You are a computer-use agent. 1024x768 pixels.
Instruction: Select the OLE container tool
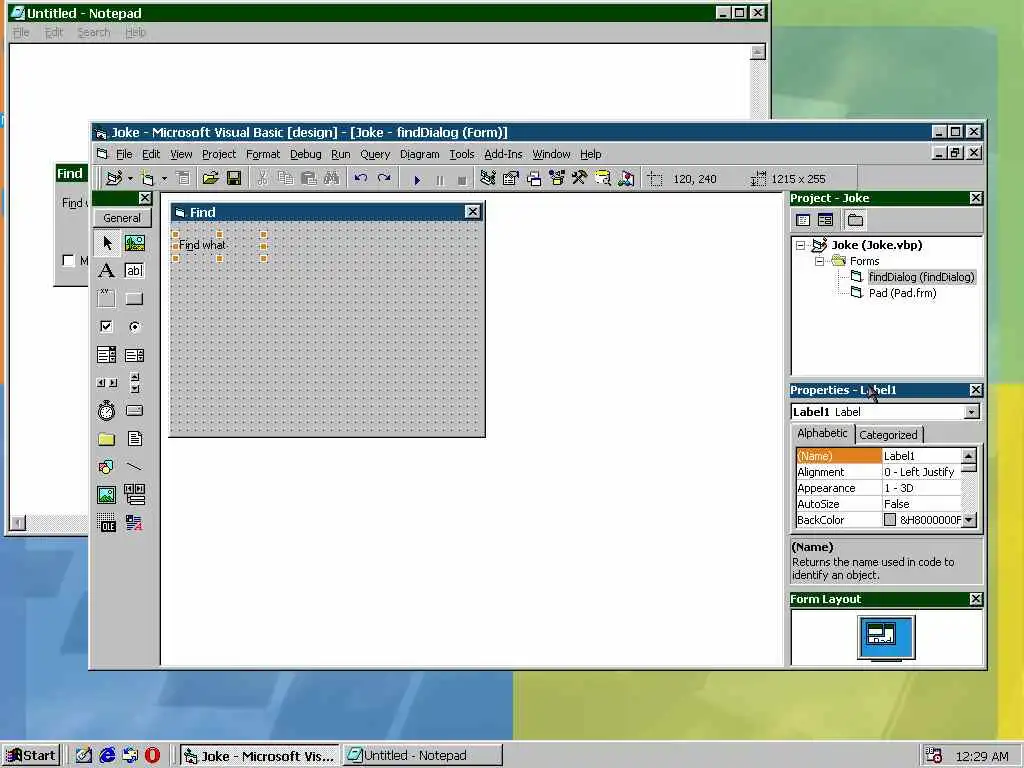(x=106, y=523)
